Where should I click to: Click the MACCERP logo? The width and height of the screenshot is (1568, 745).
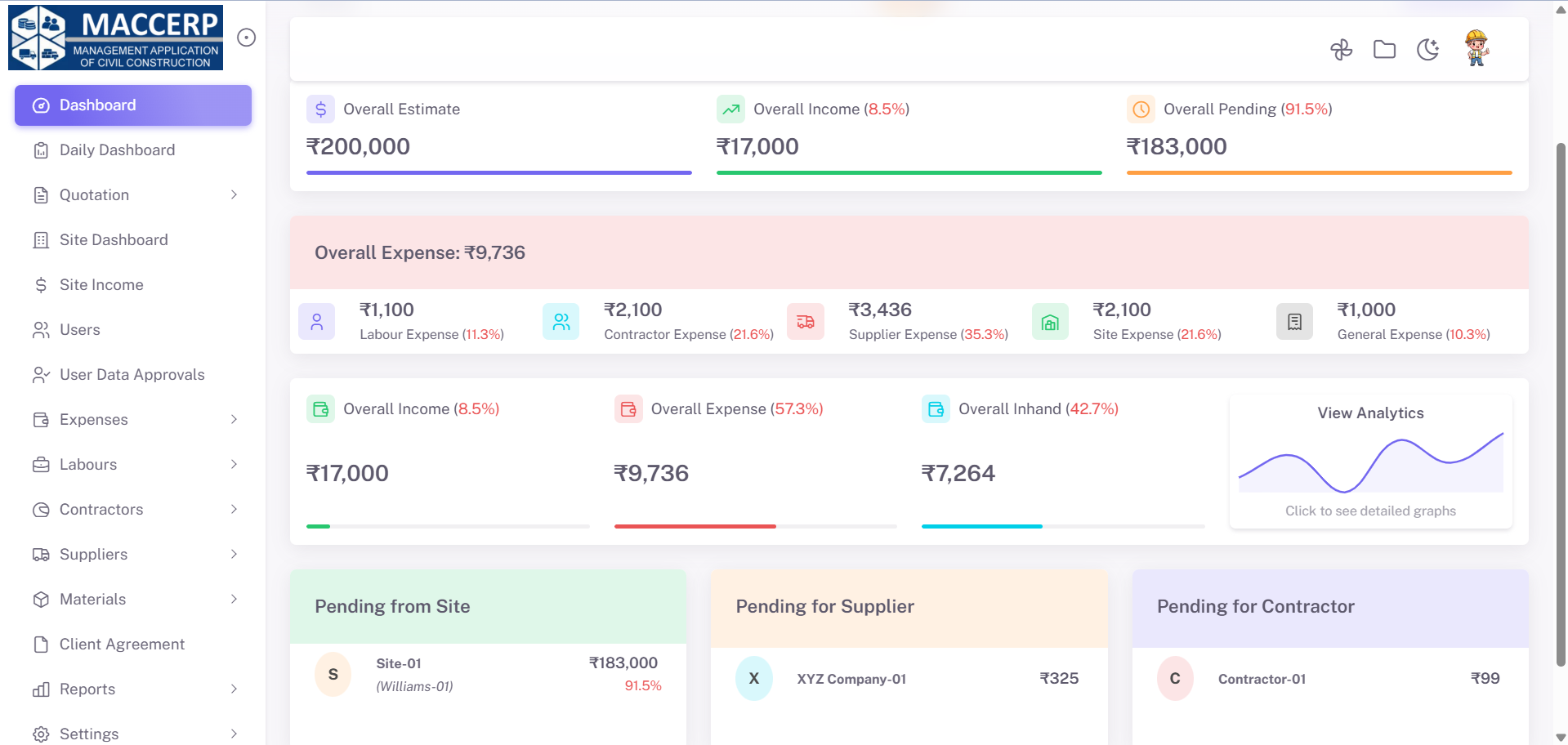point(116,37)
